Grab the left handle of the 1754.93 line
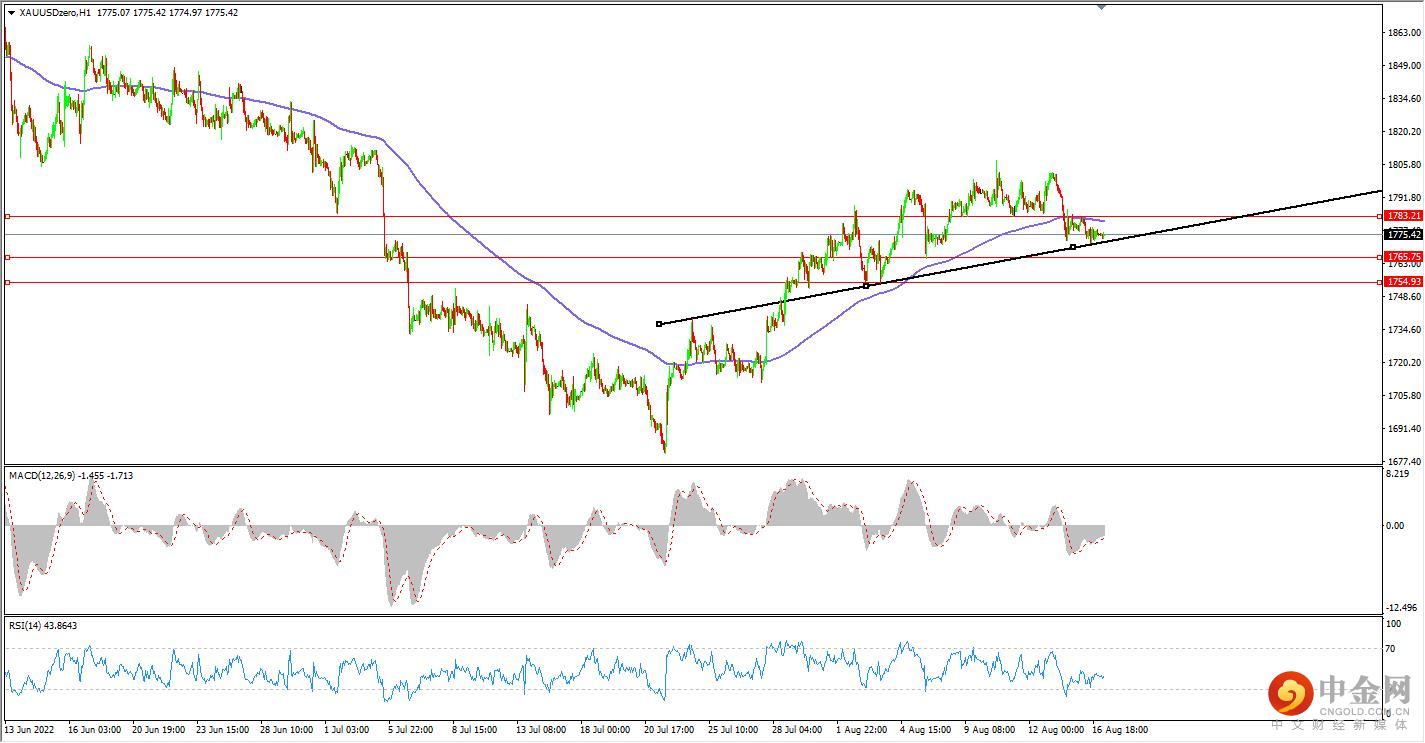Image resolution: width=1425 pixels, height=743 pixels. click(x=8, y=282)
